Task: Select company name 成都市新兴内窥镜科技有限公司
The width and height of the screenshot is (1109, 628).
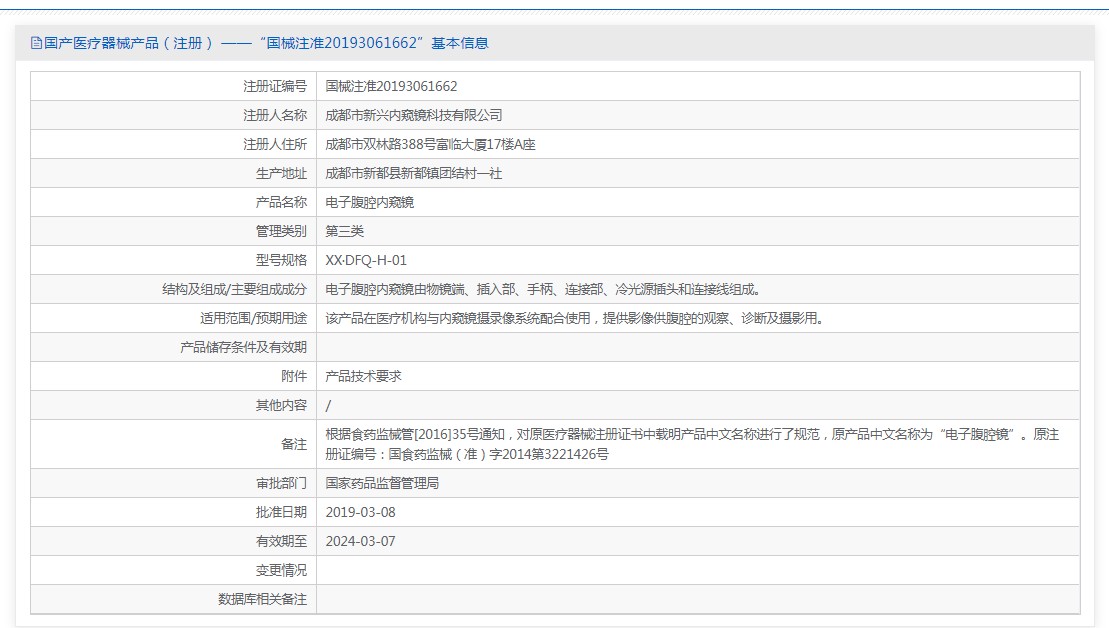Action: point(414,115)
